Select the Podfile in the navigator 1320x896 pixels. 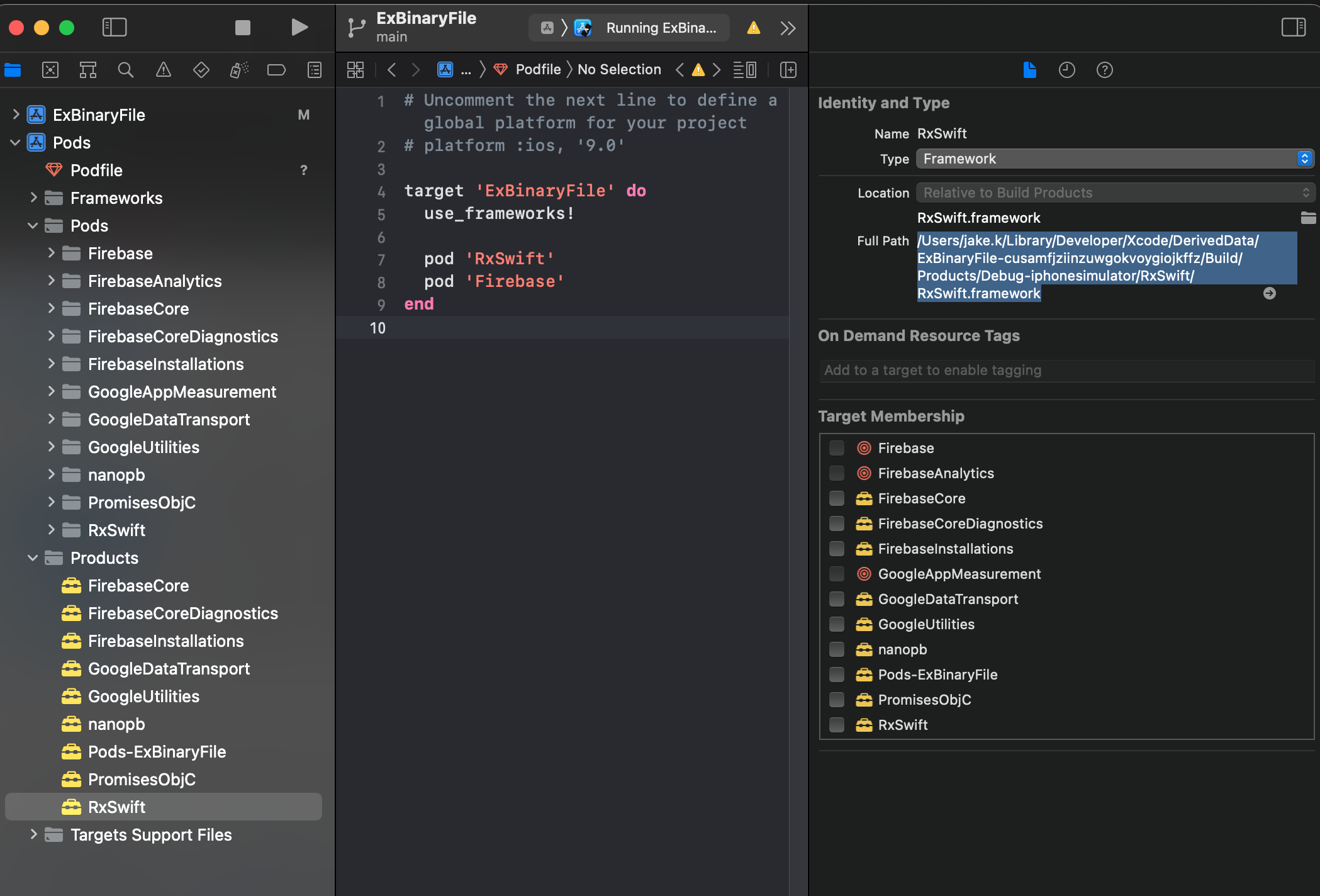[96, 171]
